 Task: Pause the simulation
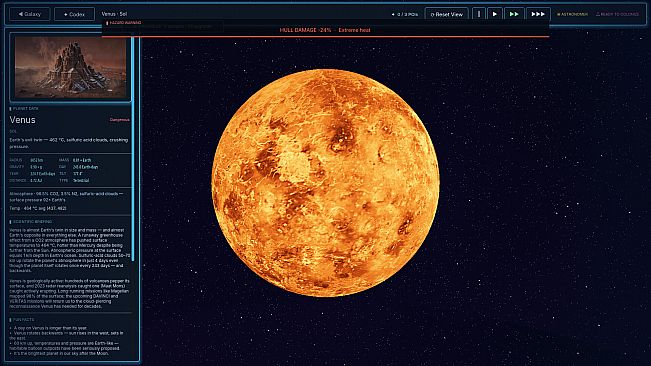coord(479,14)
